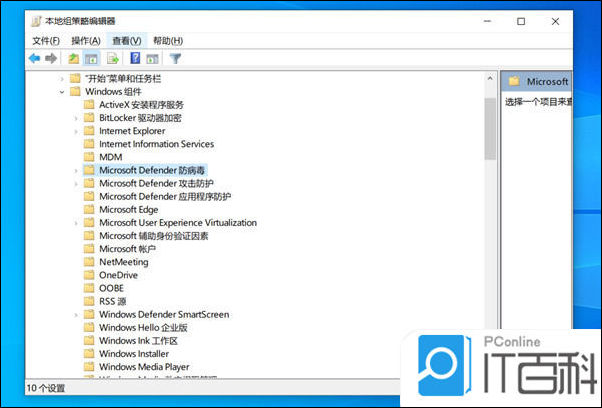Select ActiveX 安装程序服务 tree item

[141, 105]
